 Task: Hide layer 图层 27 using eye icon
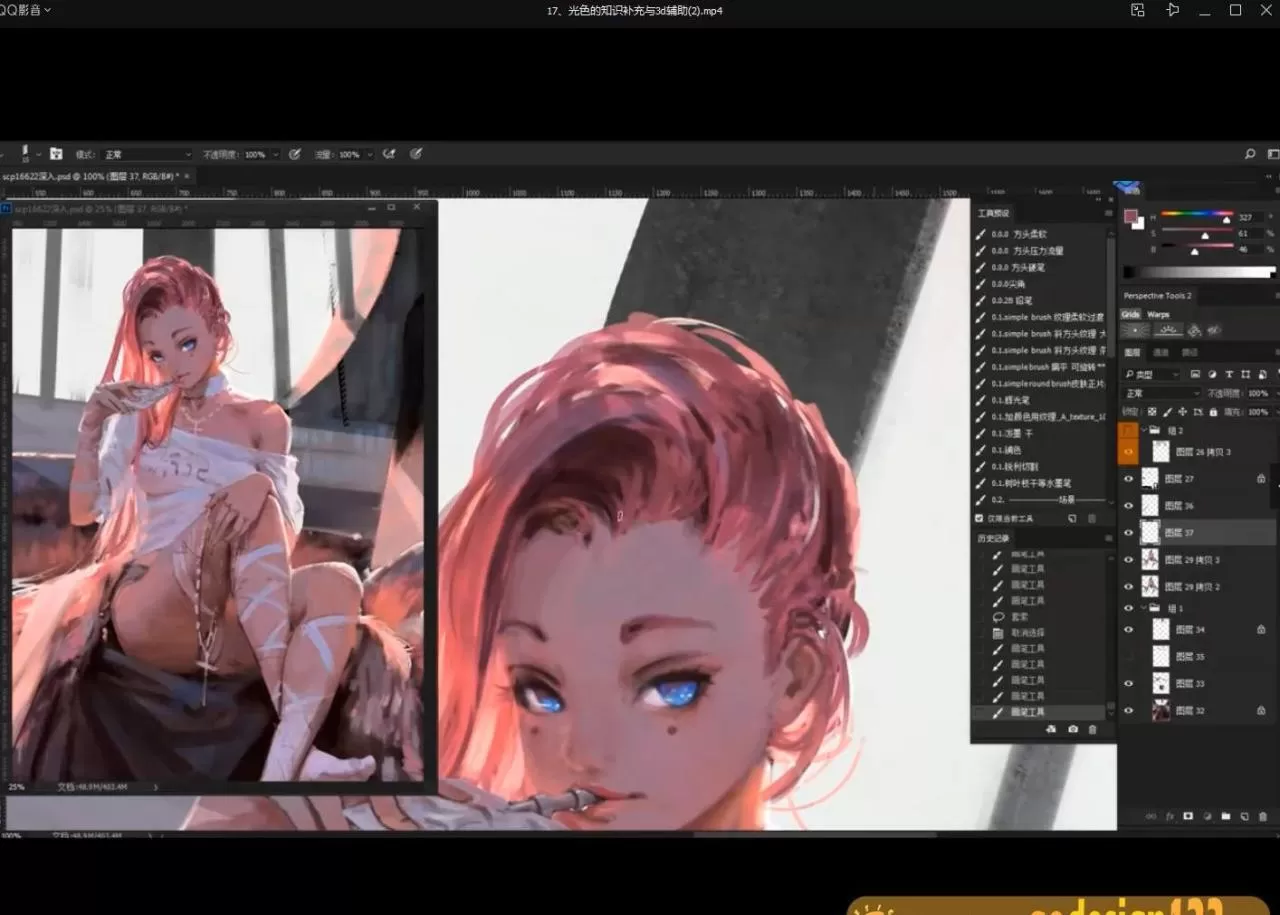click(1129, 479)
